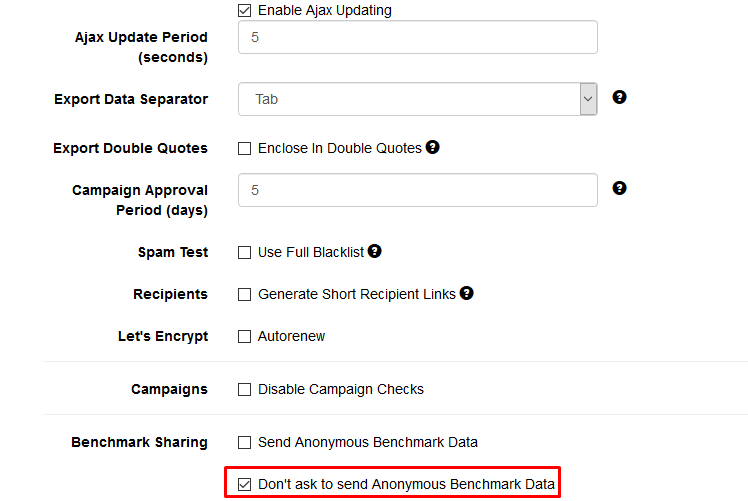Viewport: 748px width, 501px height.
Task: Click help icon after Generate Short Recipient Links
Action: pos(466,294)
